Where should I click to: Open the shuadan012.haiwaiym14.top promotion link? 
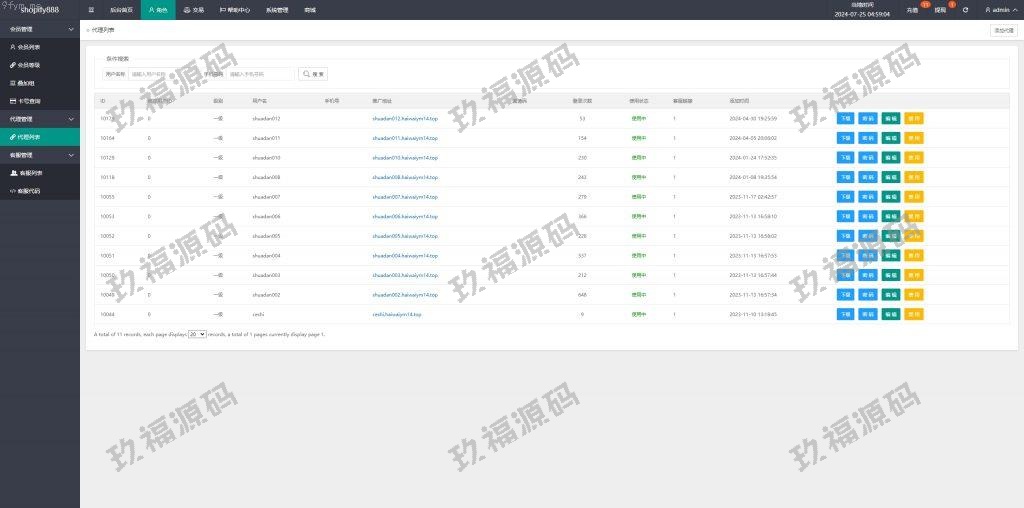(x=403, y=118)
